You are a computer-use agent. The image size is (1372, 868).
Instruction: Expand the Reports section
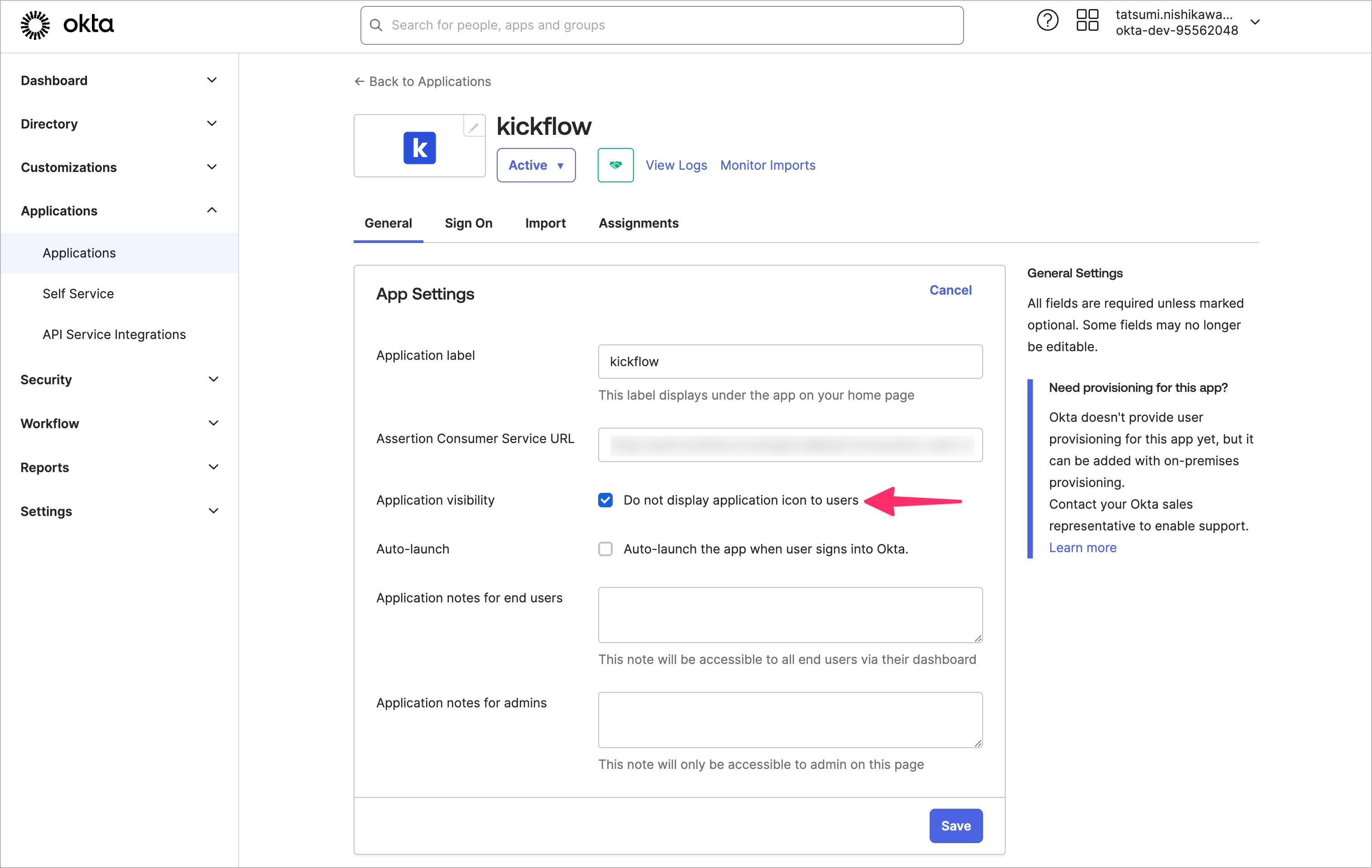[x=119, y=467]
